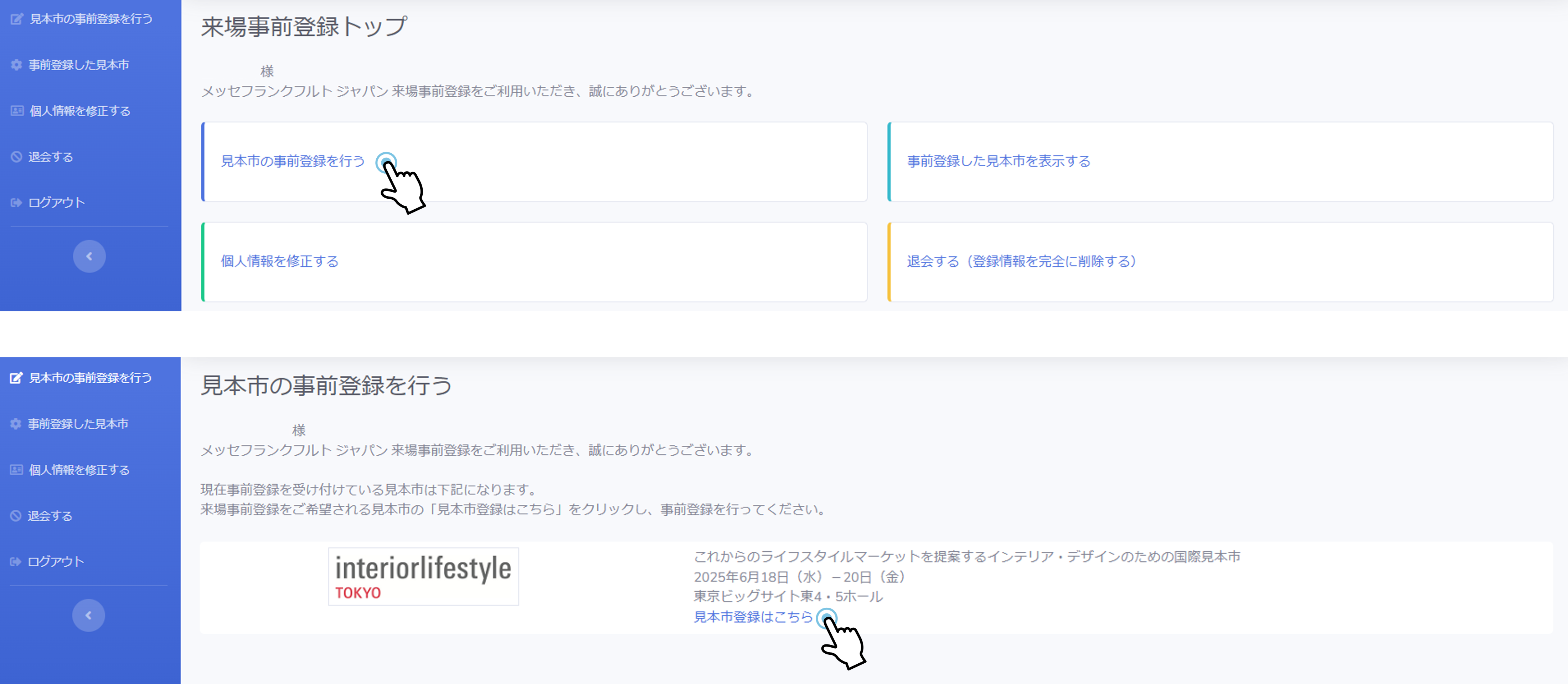Viewport: 1568px width, 684px height.
Task: Select ログアウト in upper sidebar menu
Action: point(57,203)
